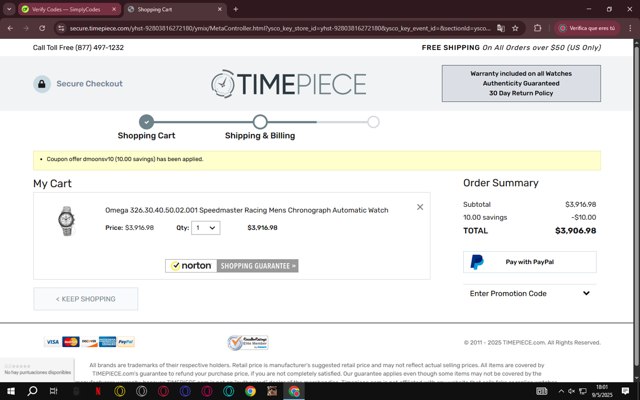
Task: Click the coupon applied notification message
Action: [125, 159]
